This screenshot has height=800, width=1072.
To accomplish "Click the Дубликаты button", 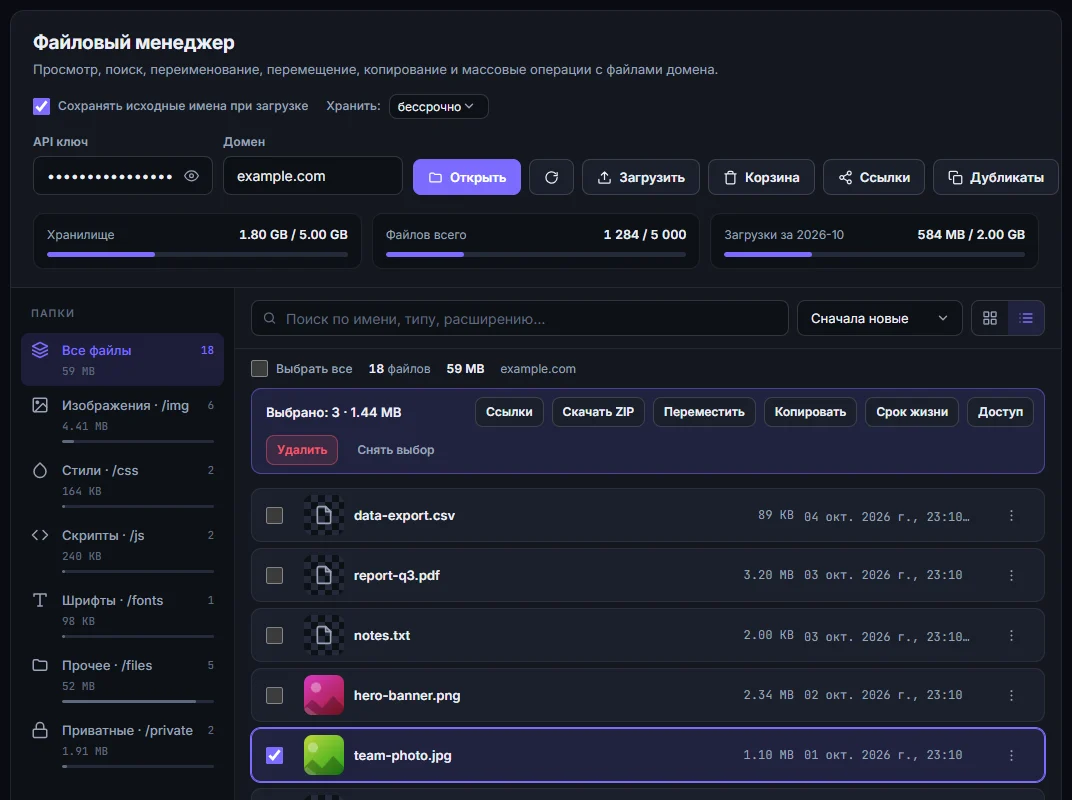I will click(995, 177).
